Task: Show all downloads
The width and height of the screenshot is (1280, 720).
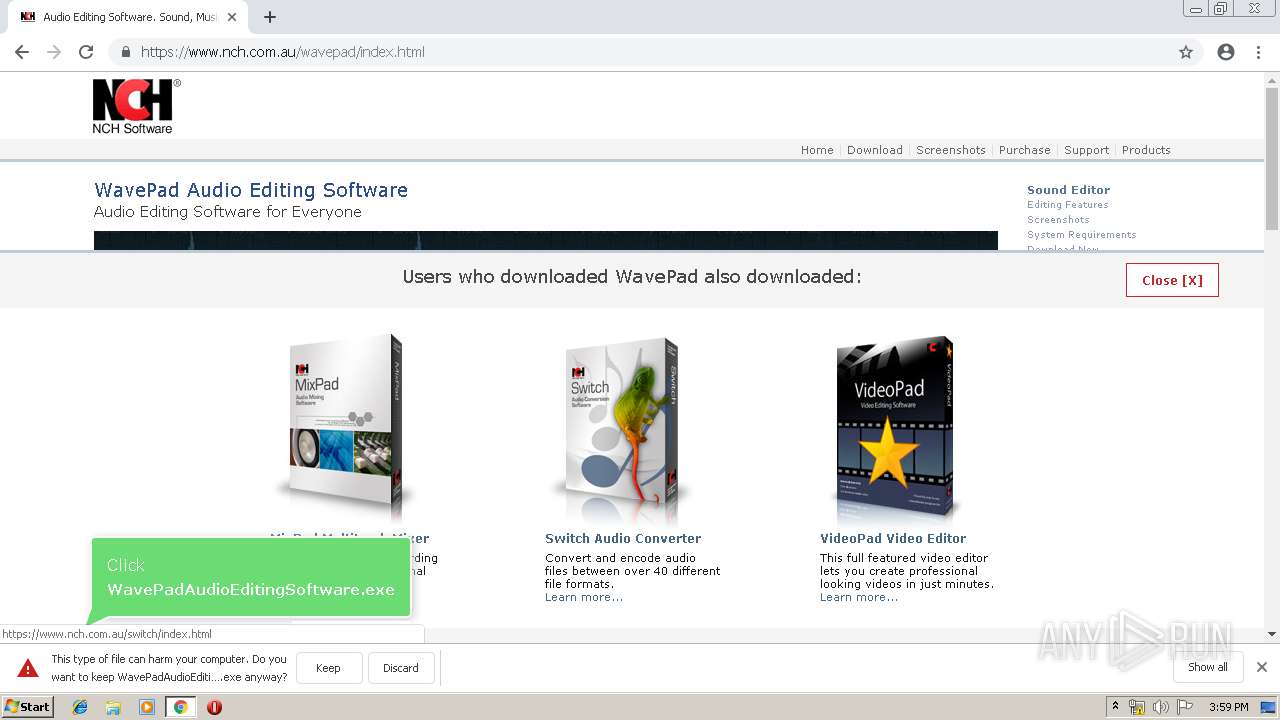Action: pos(1208,667)
